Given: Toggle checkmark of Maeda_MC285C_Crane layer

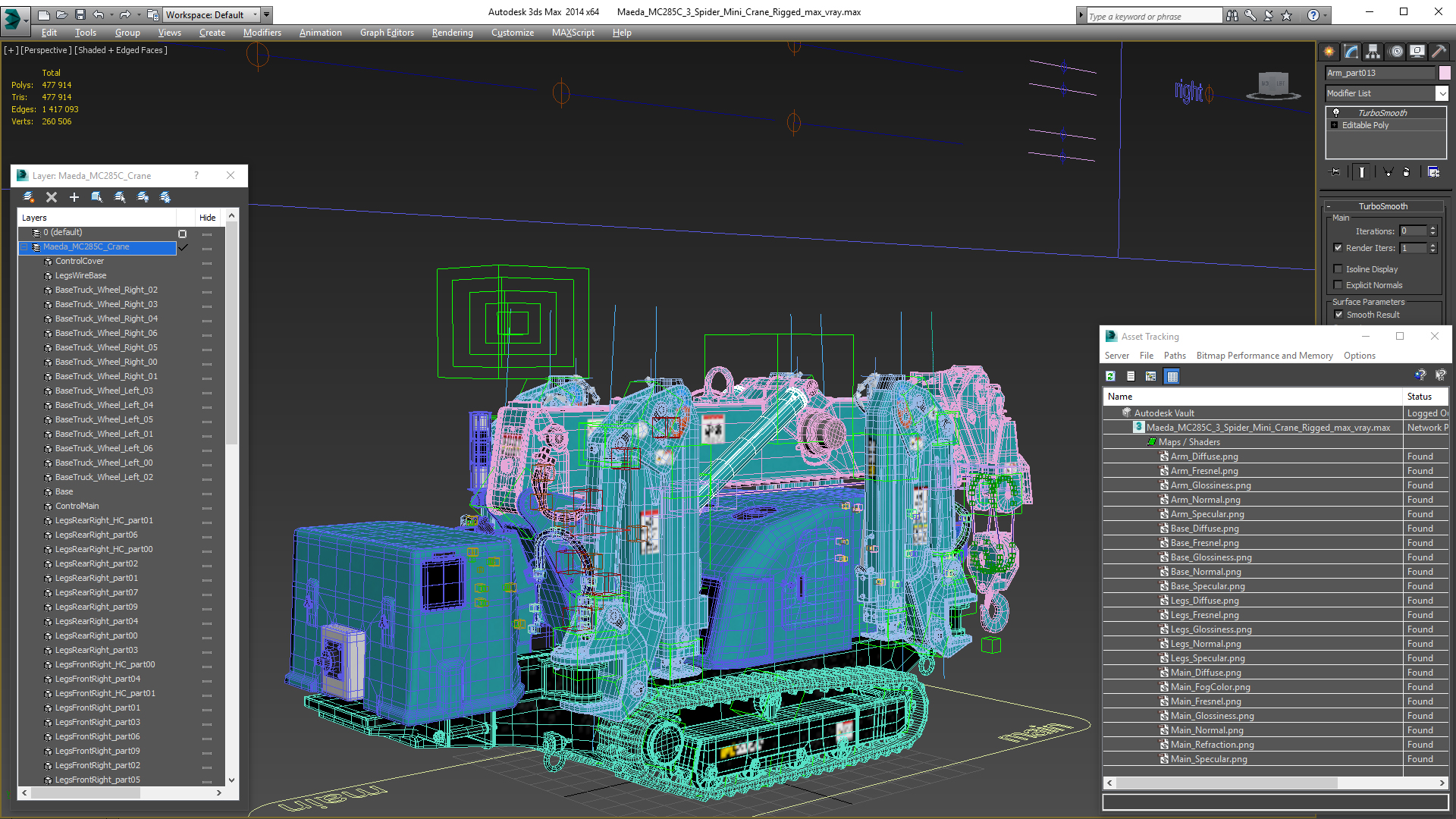Looking at the screenshot, I should point(183,247).
